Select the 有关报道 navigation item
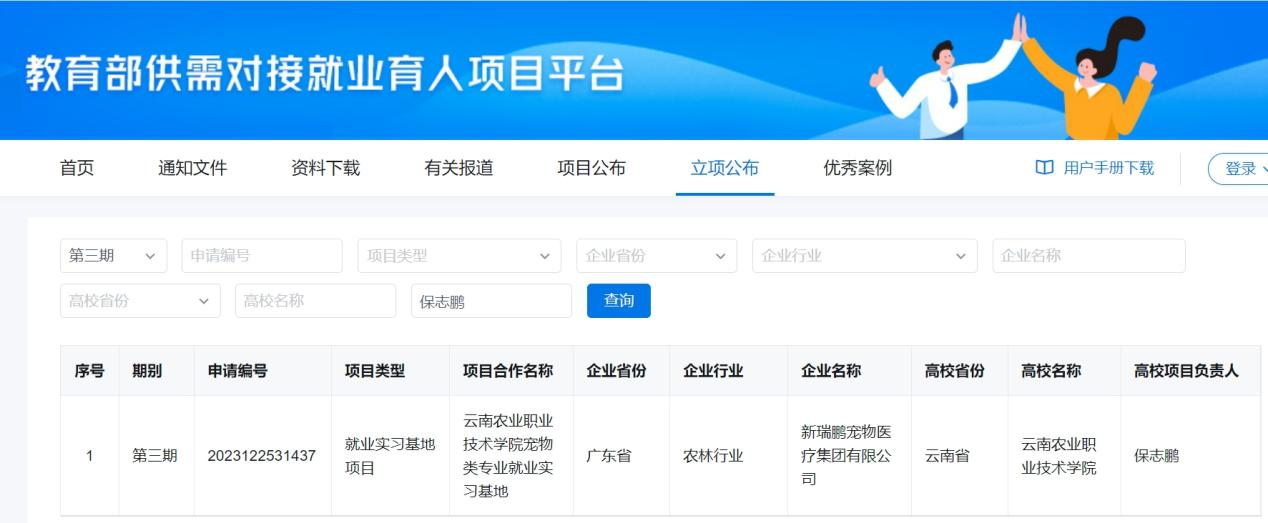This screenshot has width=1268, height=523. (x=459, y=168)
